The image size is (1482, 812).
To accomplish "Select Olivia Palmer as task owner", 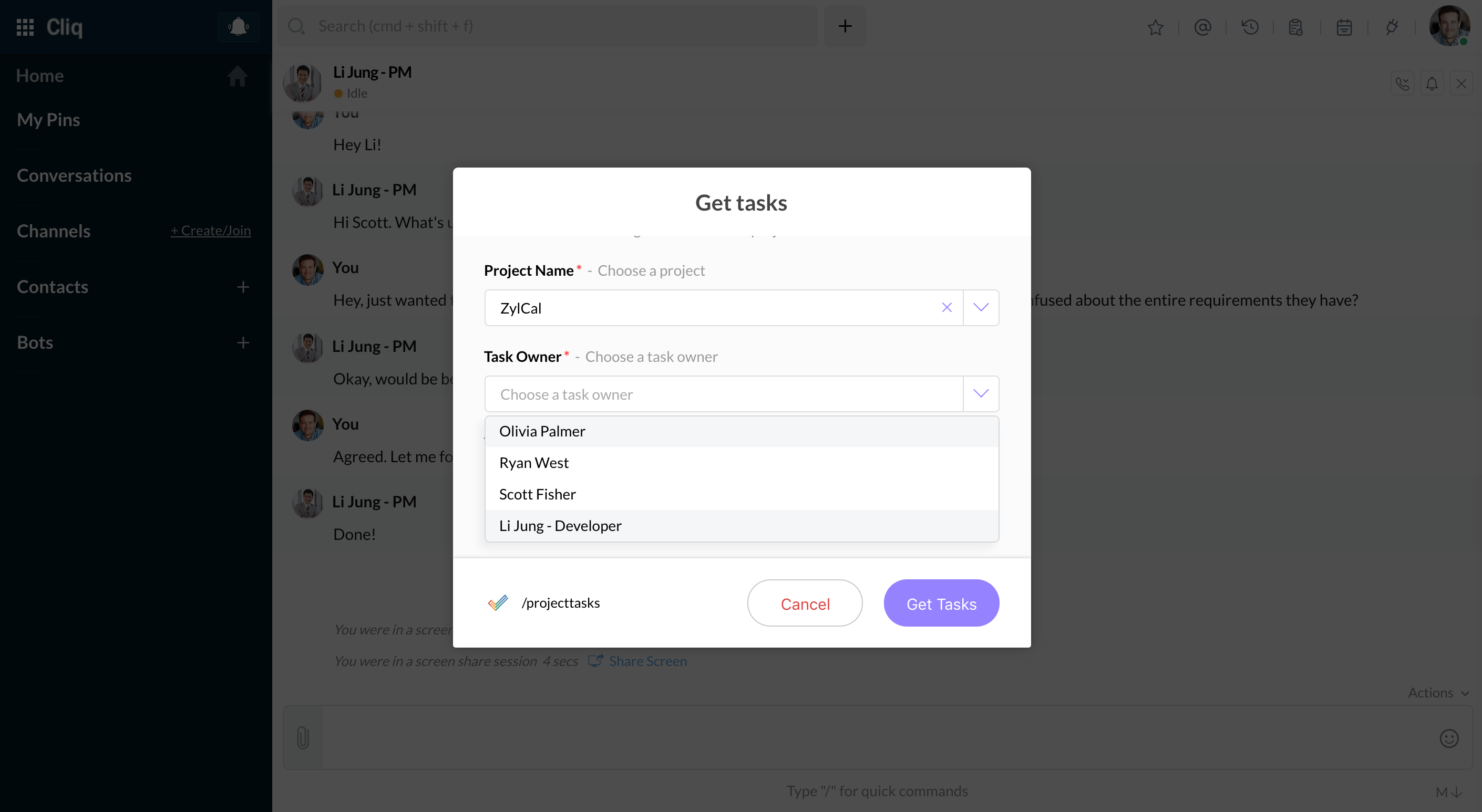I will 742,431.
